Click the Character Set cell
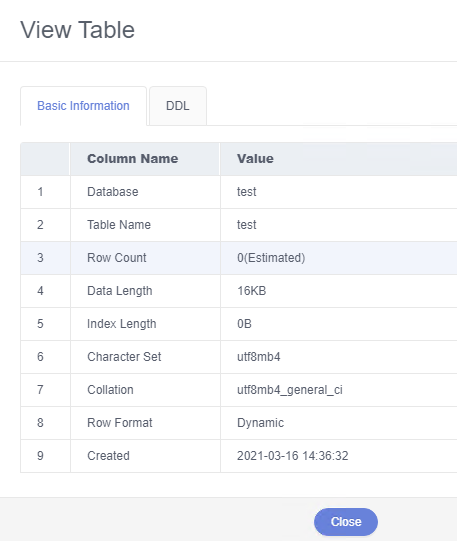This screenshot has width=457, height=541. point(145,357)
